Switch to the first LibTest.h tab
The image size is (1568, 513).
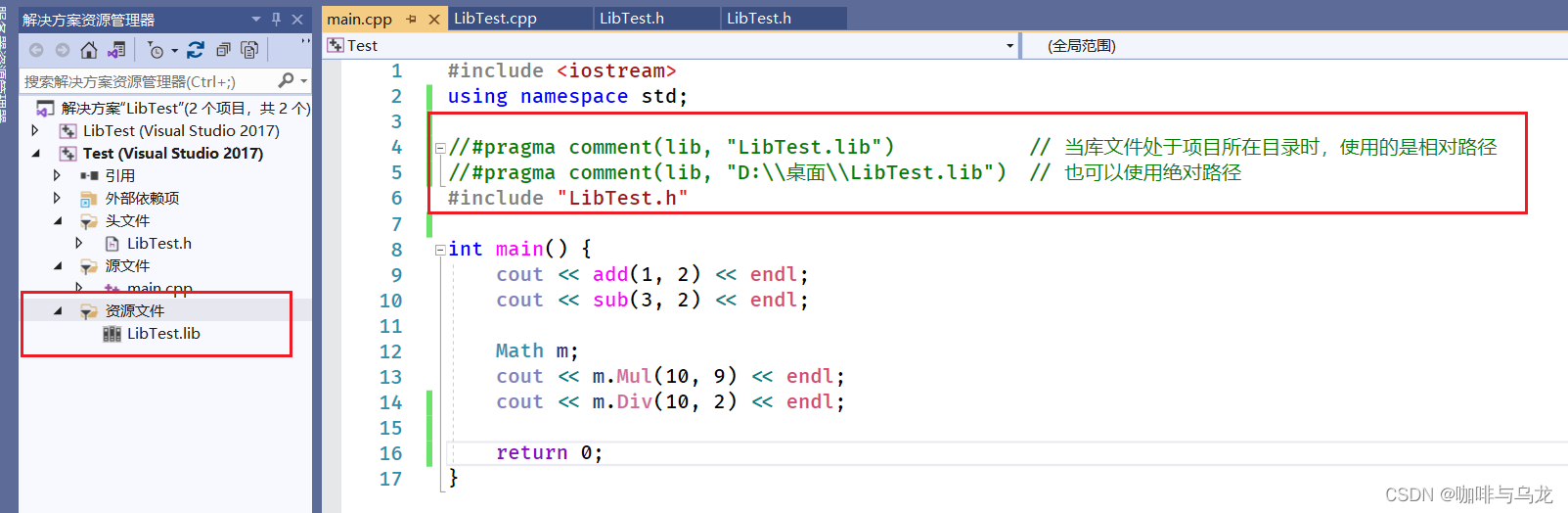coord(632,18)
